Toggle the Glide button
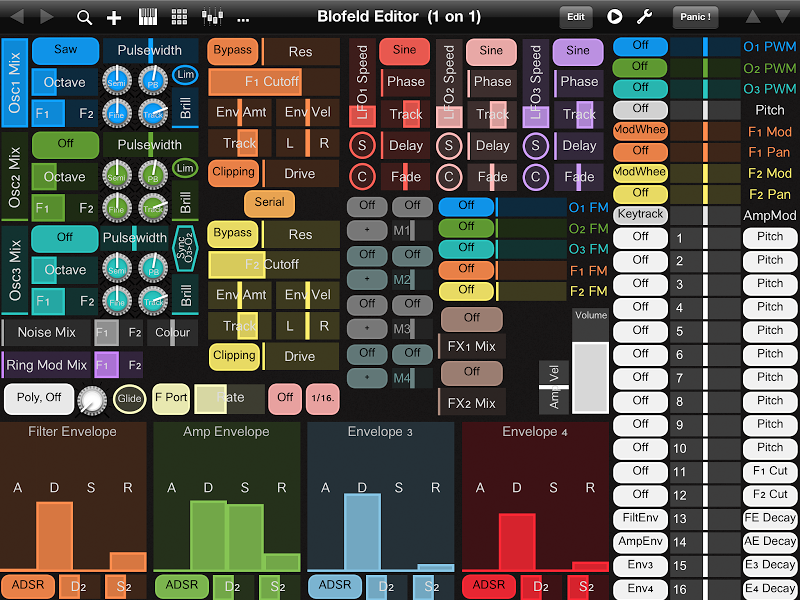 click(129, 398)
